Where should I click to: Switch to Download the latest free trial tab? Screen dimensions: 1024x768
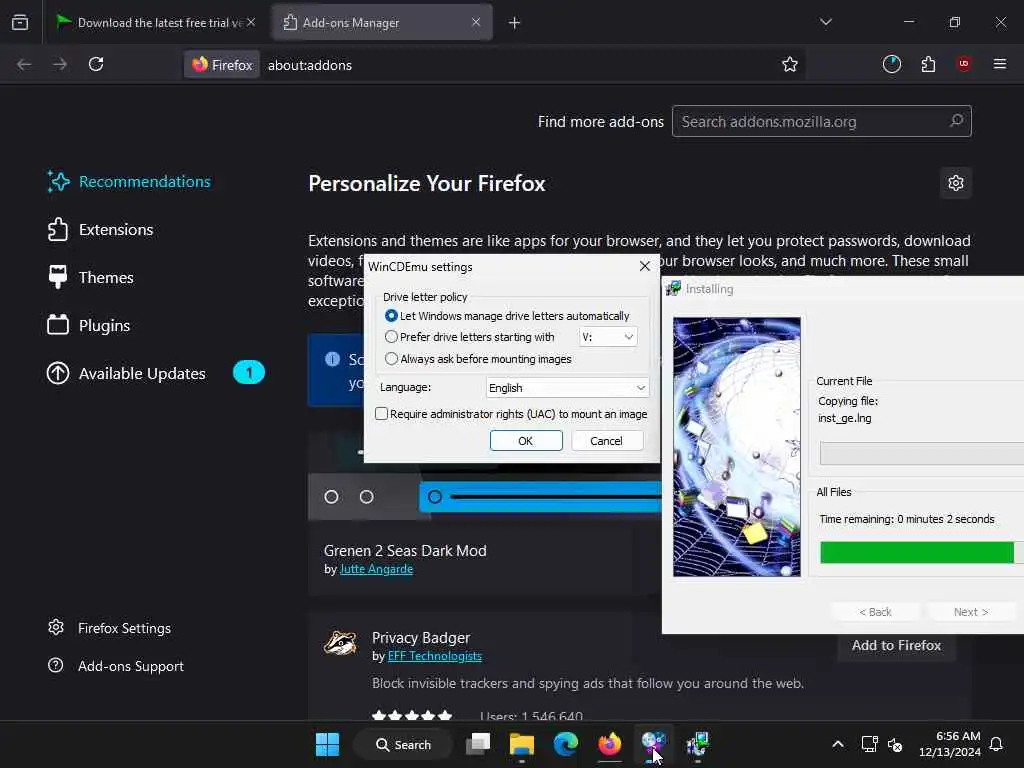157,23
